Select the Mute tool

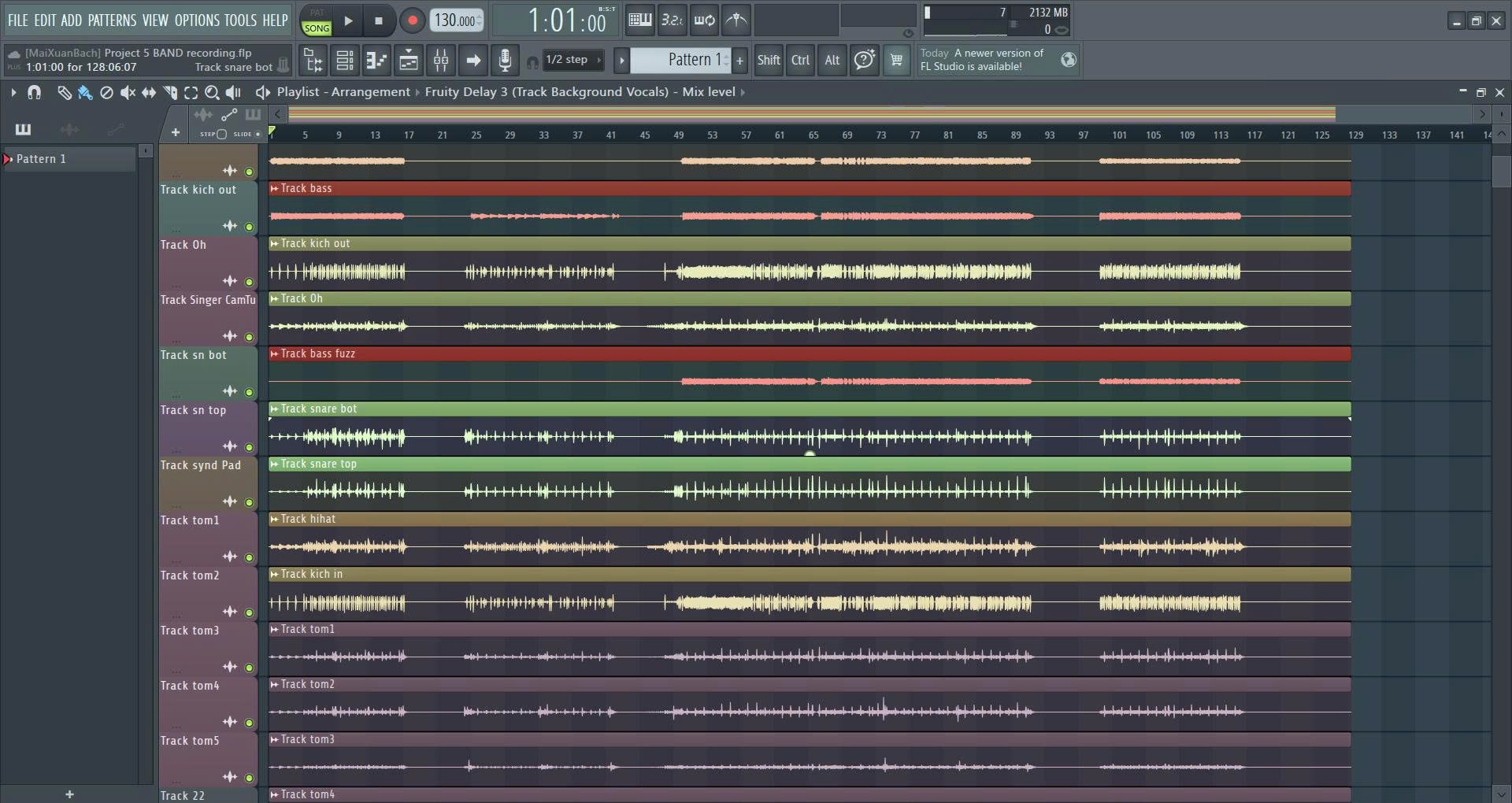pyautogui.click(x=128, y=92)
